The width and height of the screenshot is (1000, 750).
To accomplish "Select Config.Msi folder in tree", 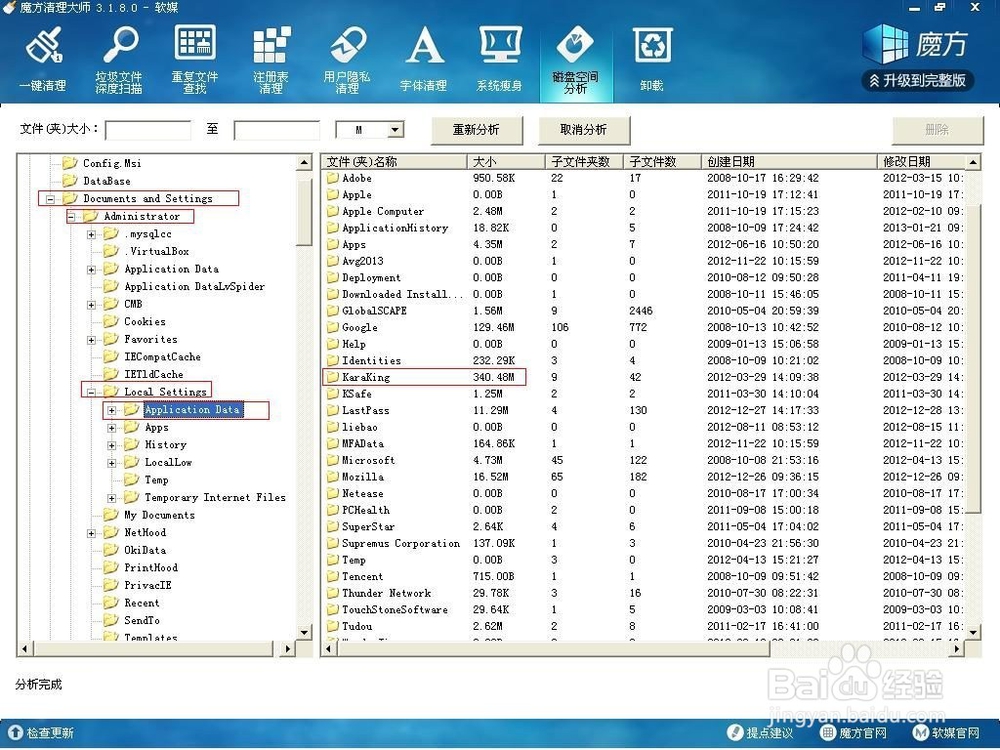I will click(112, 163).
